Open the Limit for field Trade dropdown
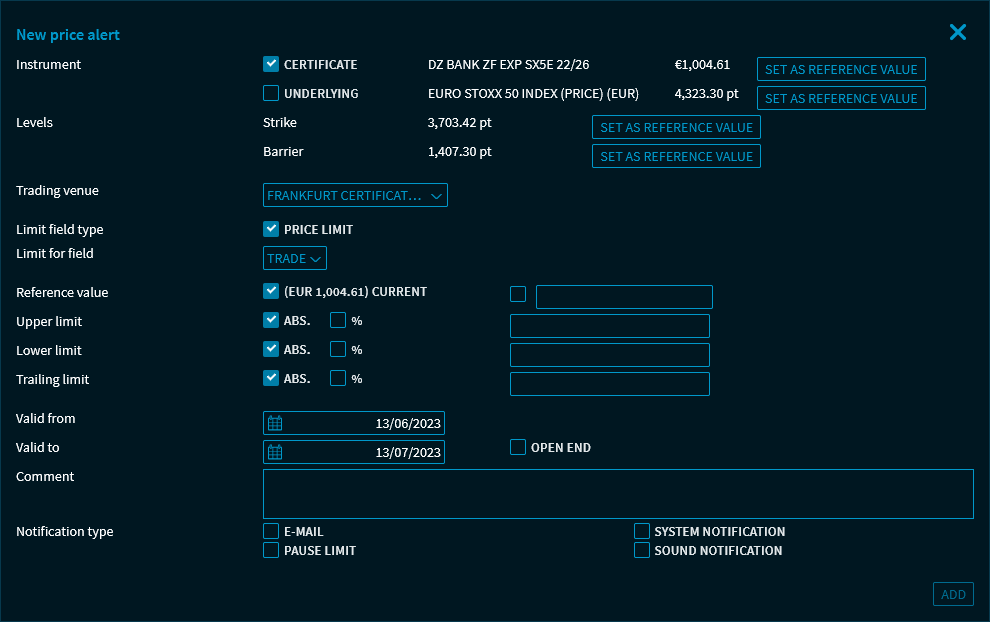Screen dimensions: 990x622 (x=294, y=259)
